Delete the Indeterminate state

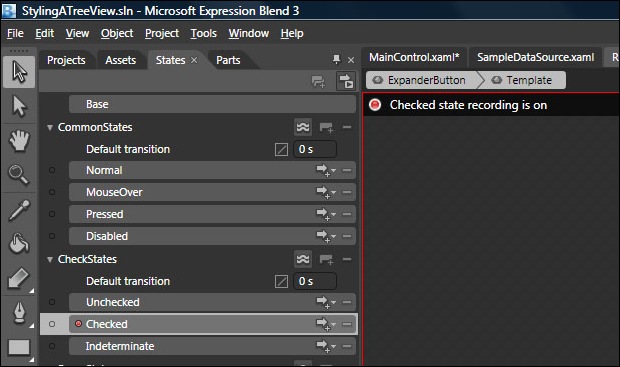point(347,346)
